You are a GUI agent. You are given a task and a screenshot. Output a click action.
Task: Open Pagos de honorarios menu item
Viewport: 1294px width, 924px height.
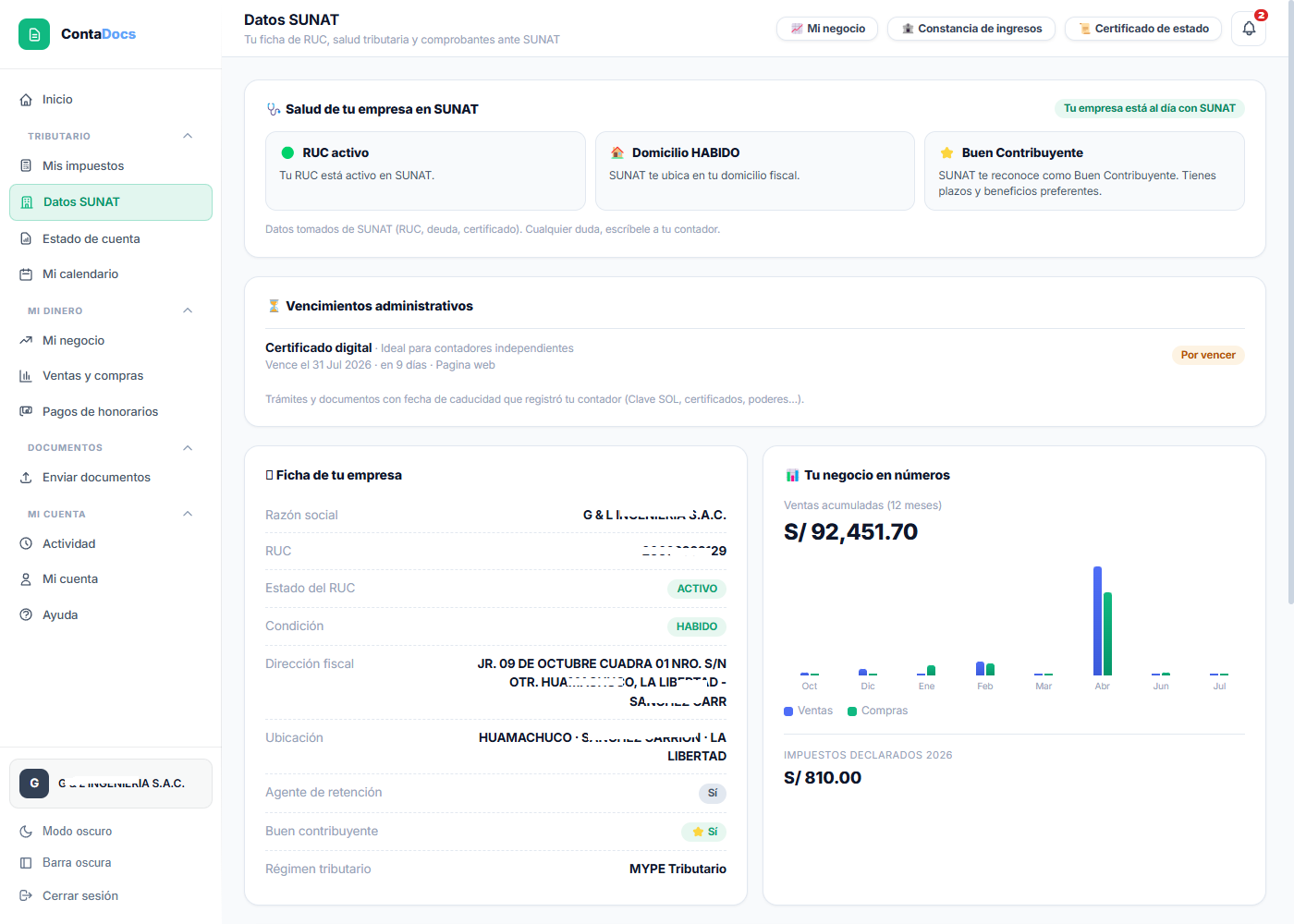[111, 412]
